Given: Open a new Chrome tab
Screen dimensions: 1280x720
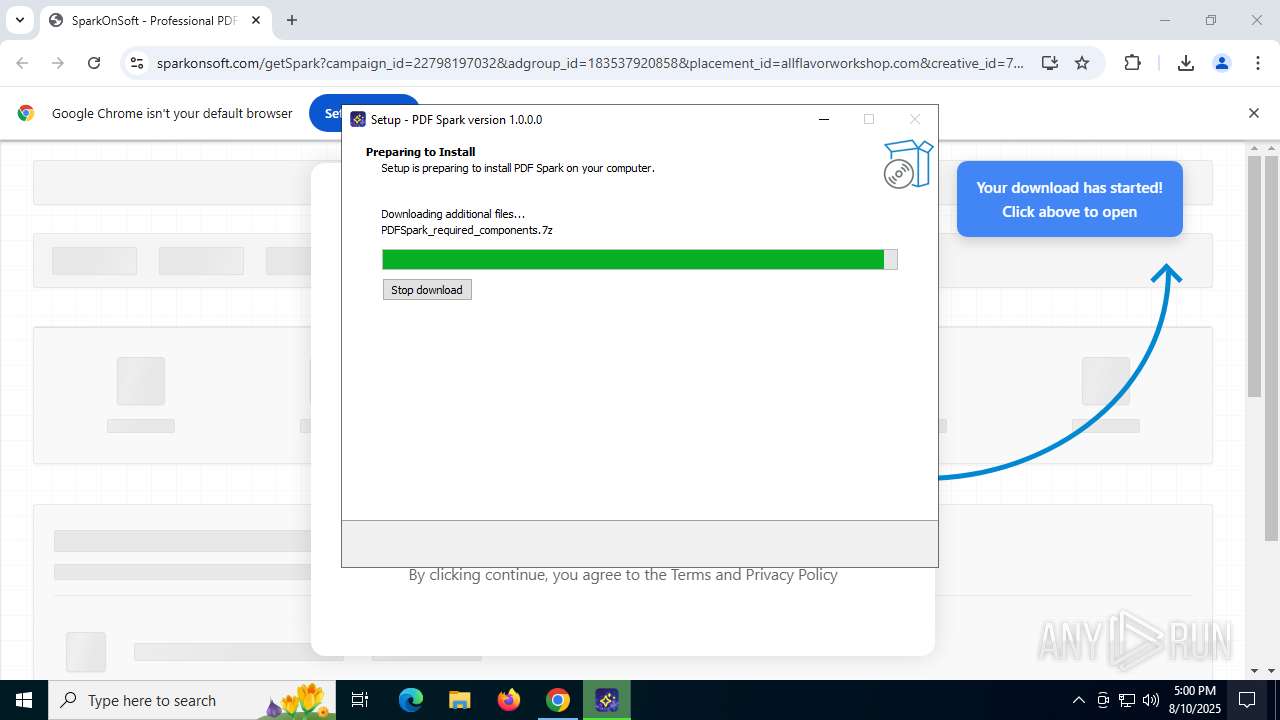Looking at the screenshot, I should point(292,20).
